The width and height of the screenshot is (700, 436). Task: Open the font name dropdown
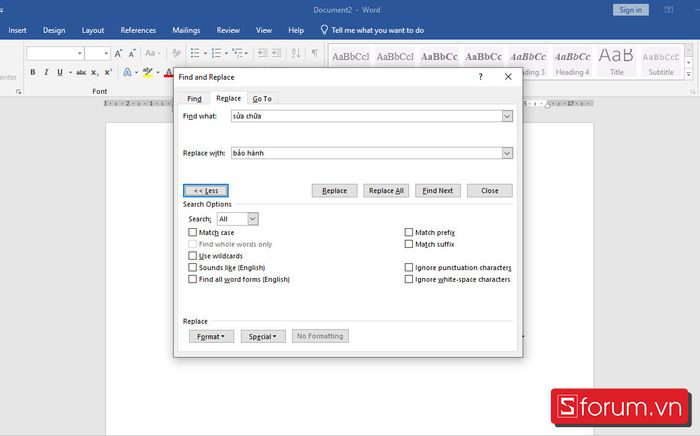[x=79, y=54]
